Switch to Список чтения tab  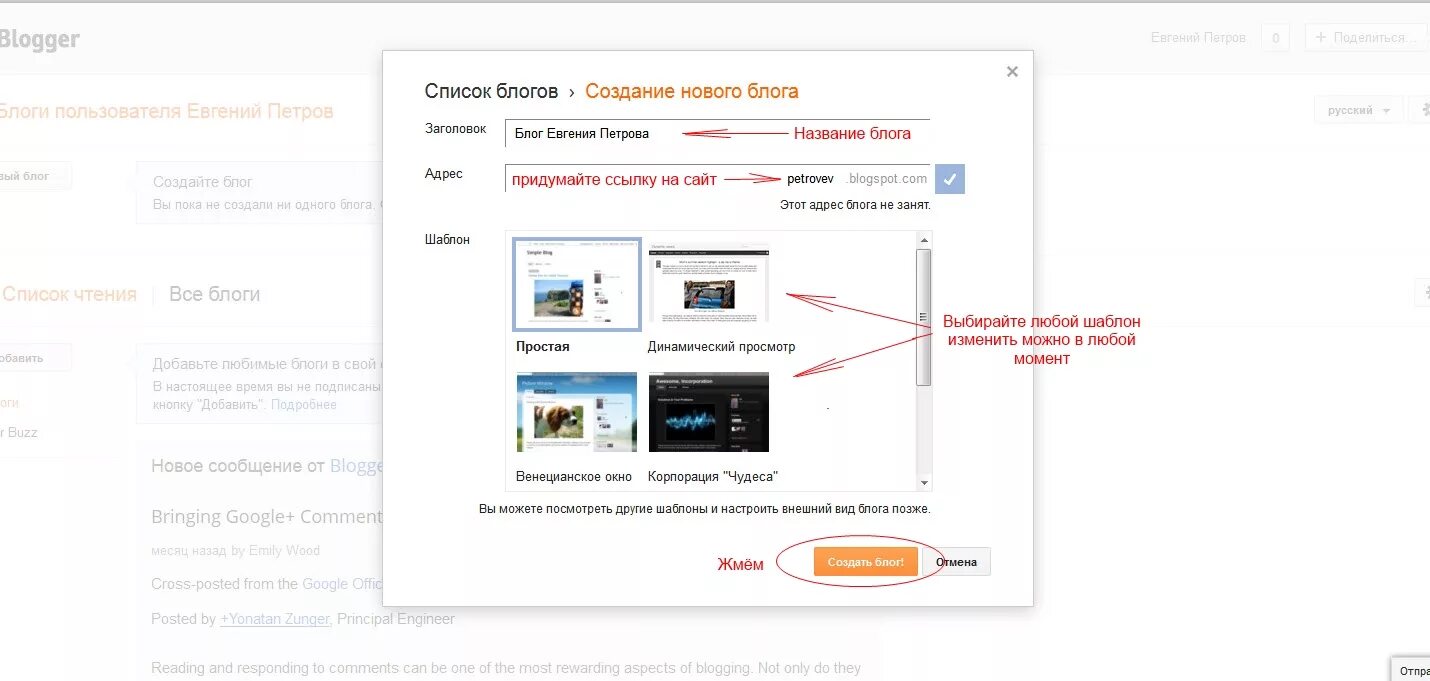tap(69, 294)
